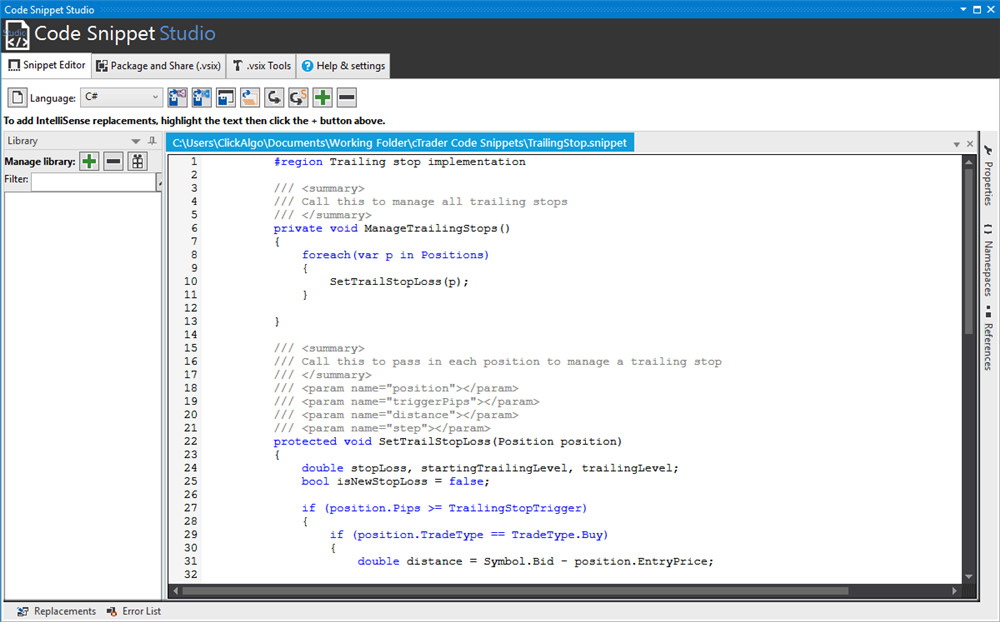1000x622 pixels.
Task: Open a snippet file with the folder icon
Action: tap(250, 98)
